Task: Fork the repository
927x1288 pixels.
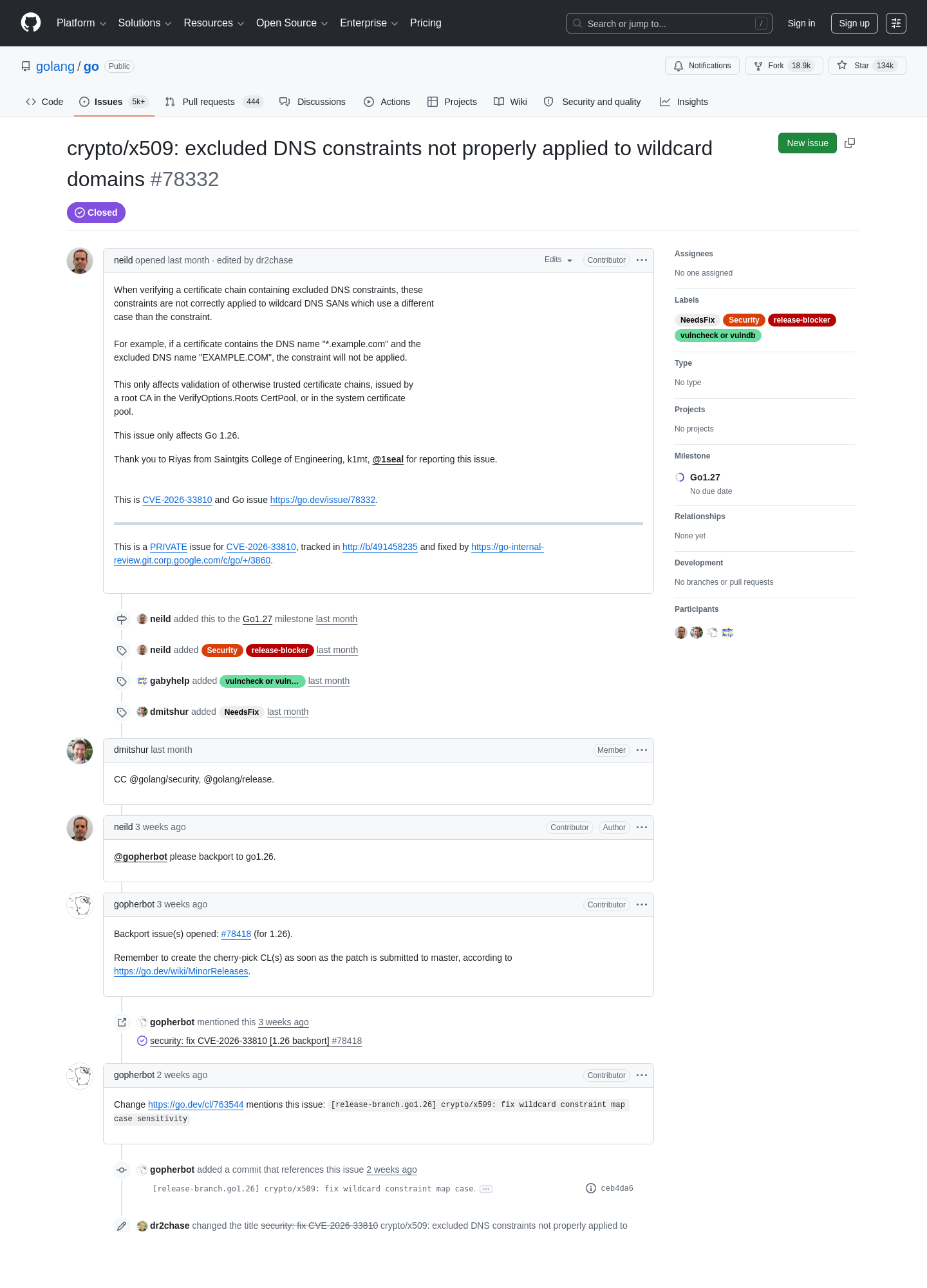Action: [783, 66]
